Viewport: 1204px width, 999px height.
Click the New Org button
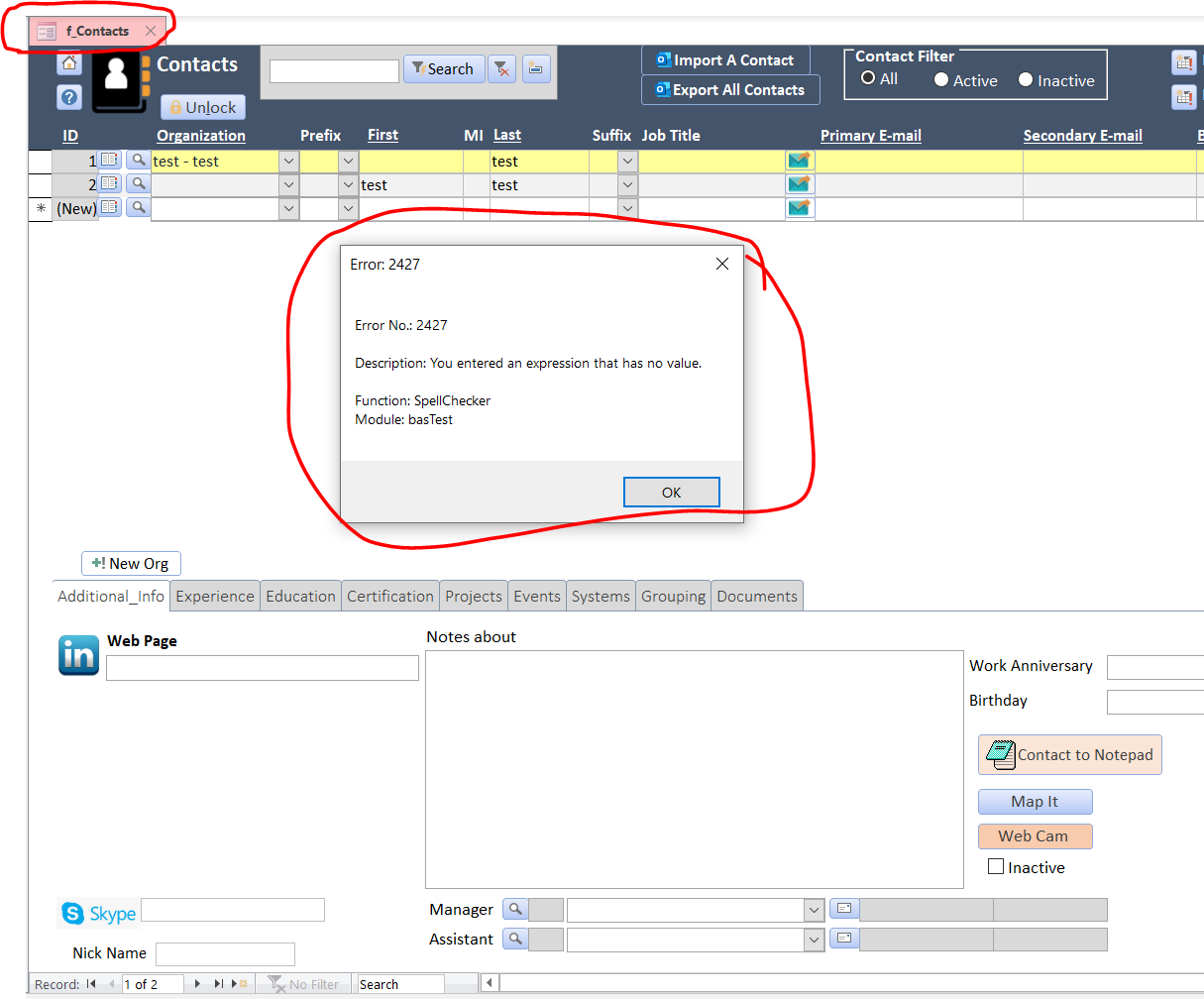pos(131,563)
